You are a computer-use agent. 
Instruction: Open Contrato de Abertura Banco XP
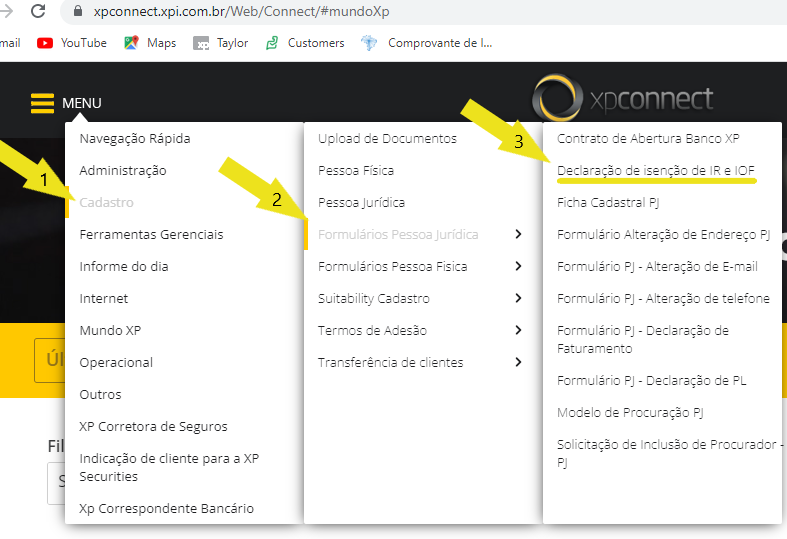click(648, 139)
